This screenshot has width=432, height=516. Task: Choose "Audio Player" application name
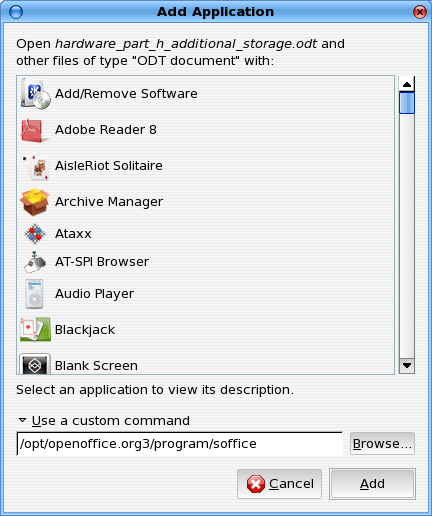pyautogui.click(x=95, y=294)
